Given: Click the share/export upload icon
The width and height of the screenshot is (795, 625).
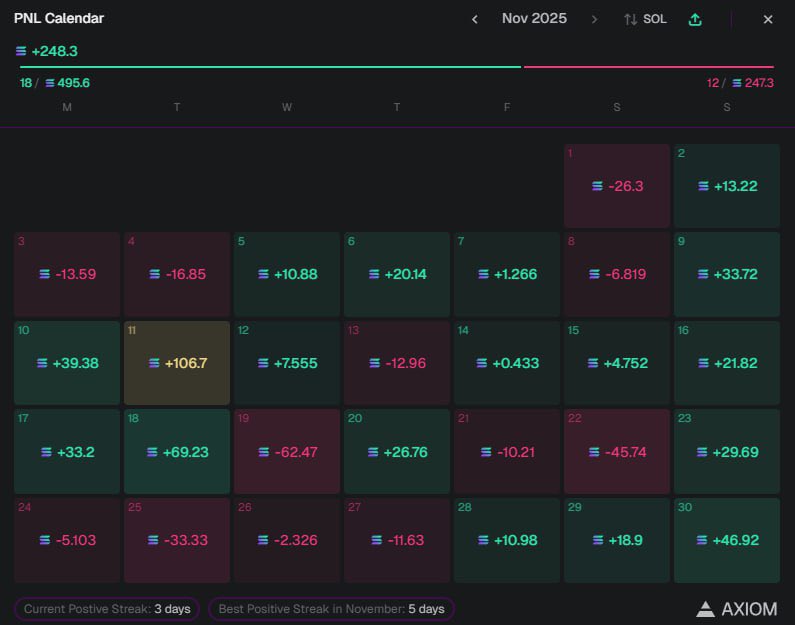Looking at the screenshot, I should coord(695,19).
